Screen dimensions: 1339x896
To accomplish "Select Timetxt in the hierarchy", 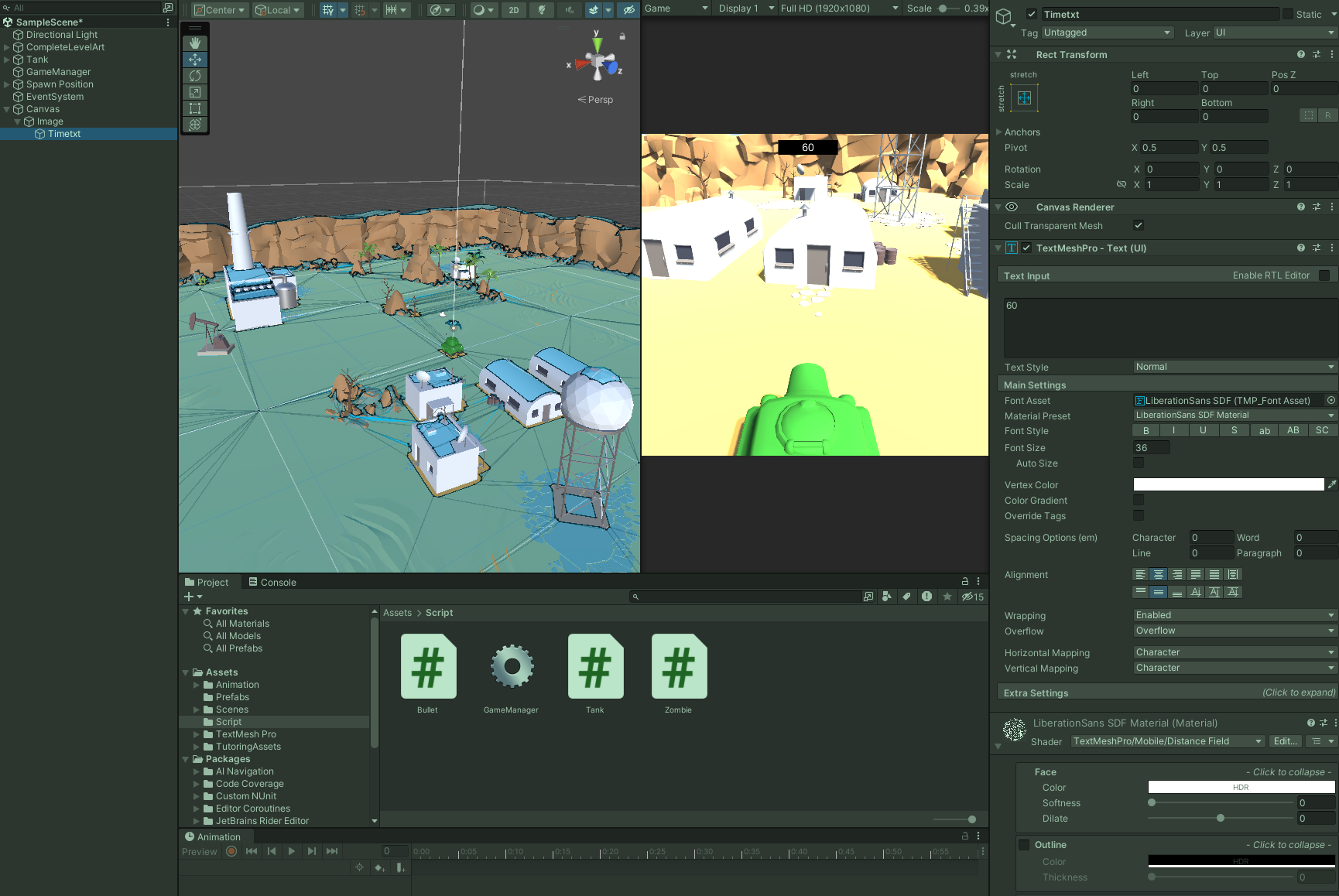I will [x=64, y=134].
